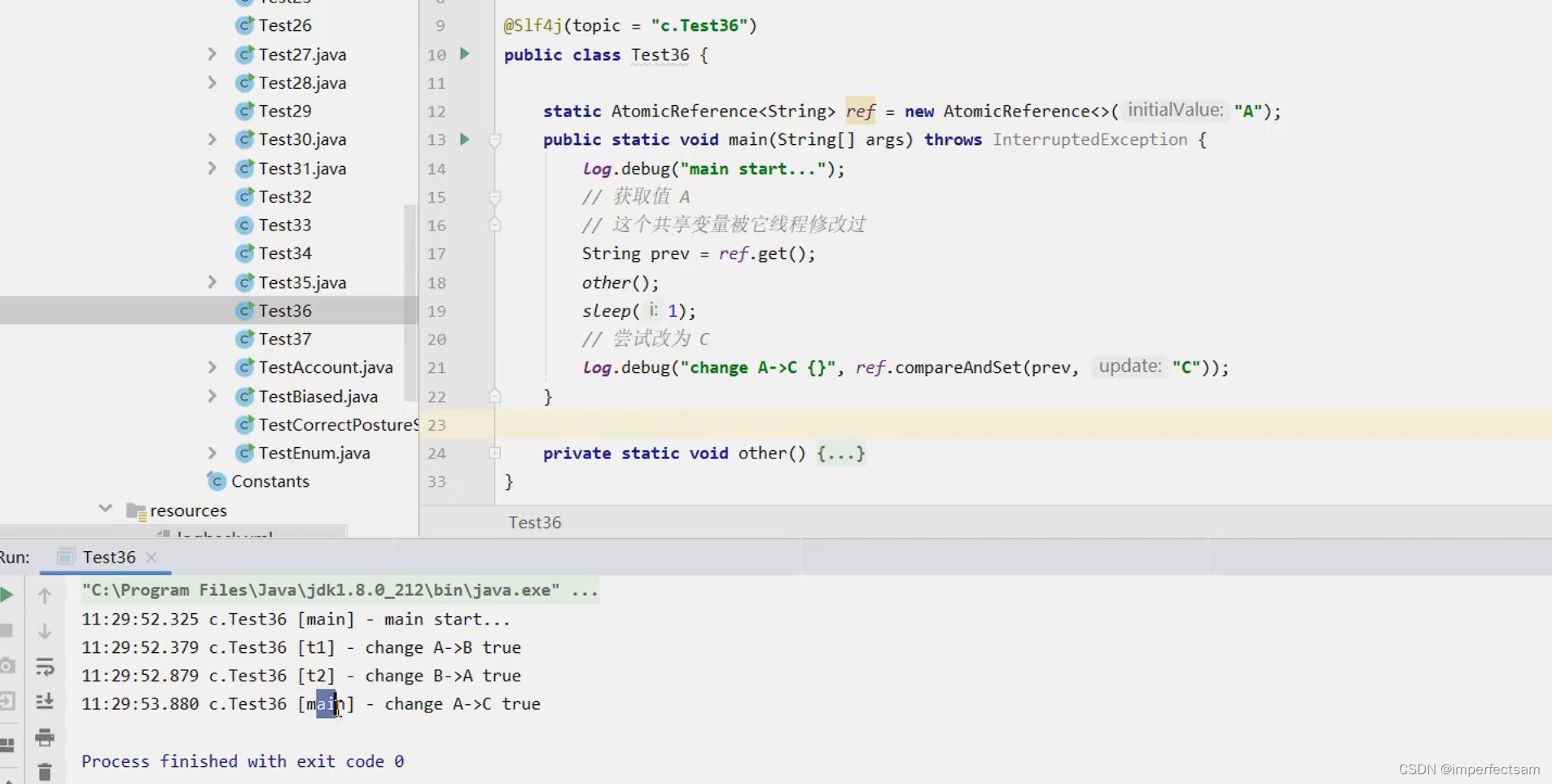Image resolution: width=1552 pixels, height=784 pixels.
Task: Expand the Test31.java tree node
Action: point(212,168)
